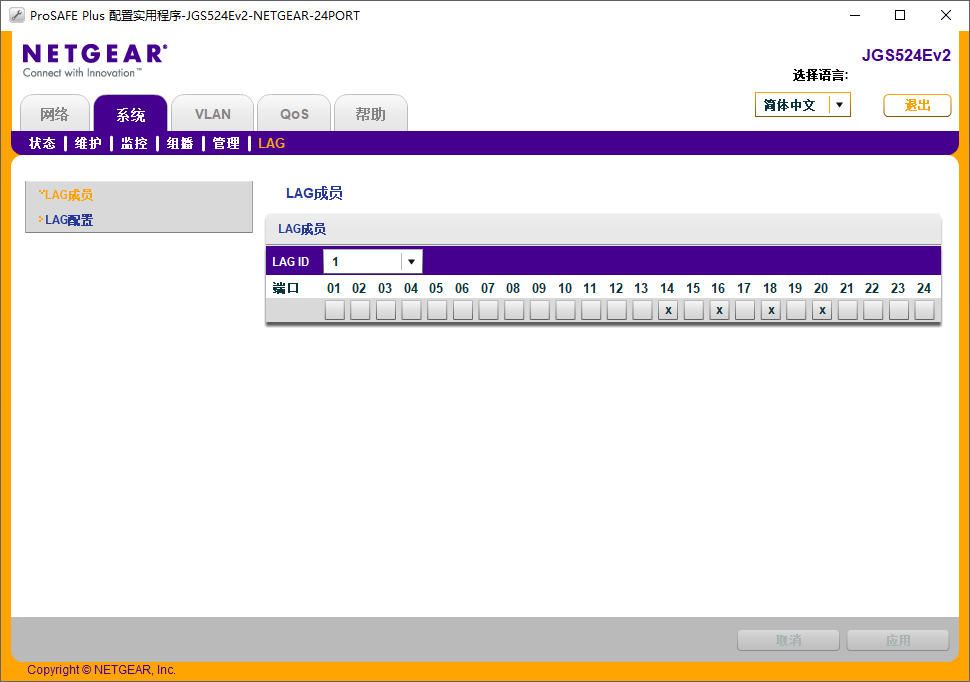This screenshot has height=682, width=970.
Task: Uncheck port 14 from the LAG
Action: point(668,310)
